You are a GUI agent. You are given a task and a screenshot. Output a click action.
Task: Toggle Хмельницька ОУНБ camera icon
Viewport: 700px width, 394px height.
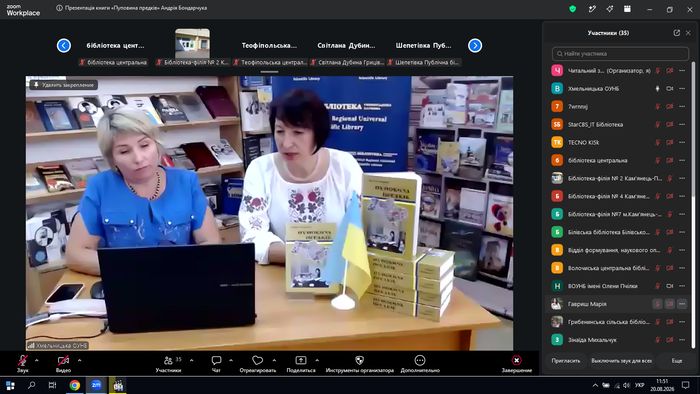point(670,89)
